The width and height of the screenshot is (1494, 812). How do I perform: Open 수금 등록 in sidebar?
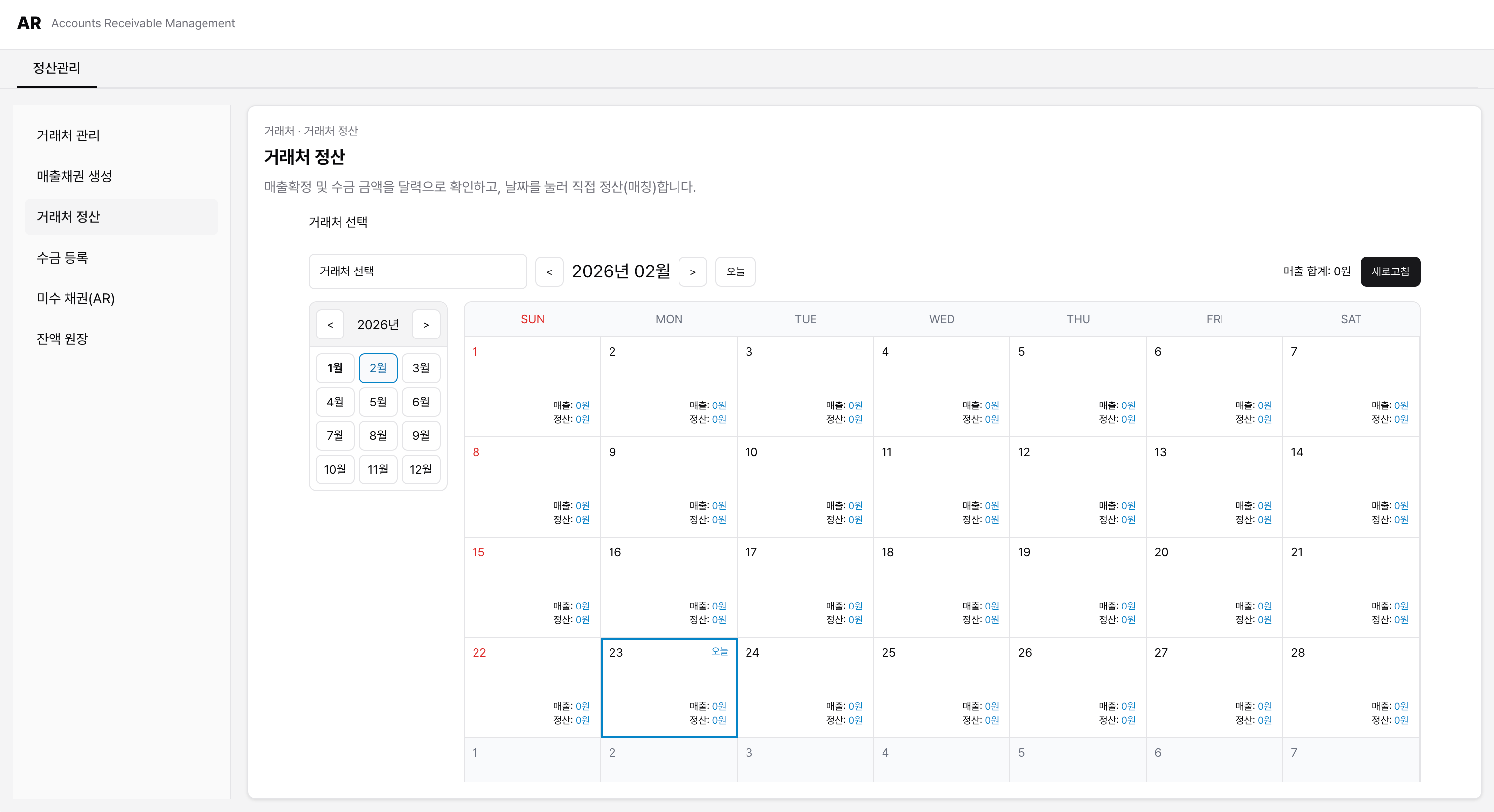tap(62, 258)
